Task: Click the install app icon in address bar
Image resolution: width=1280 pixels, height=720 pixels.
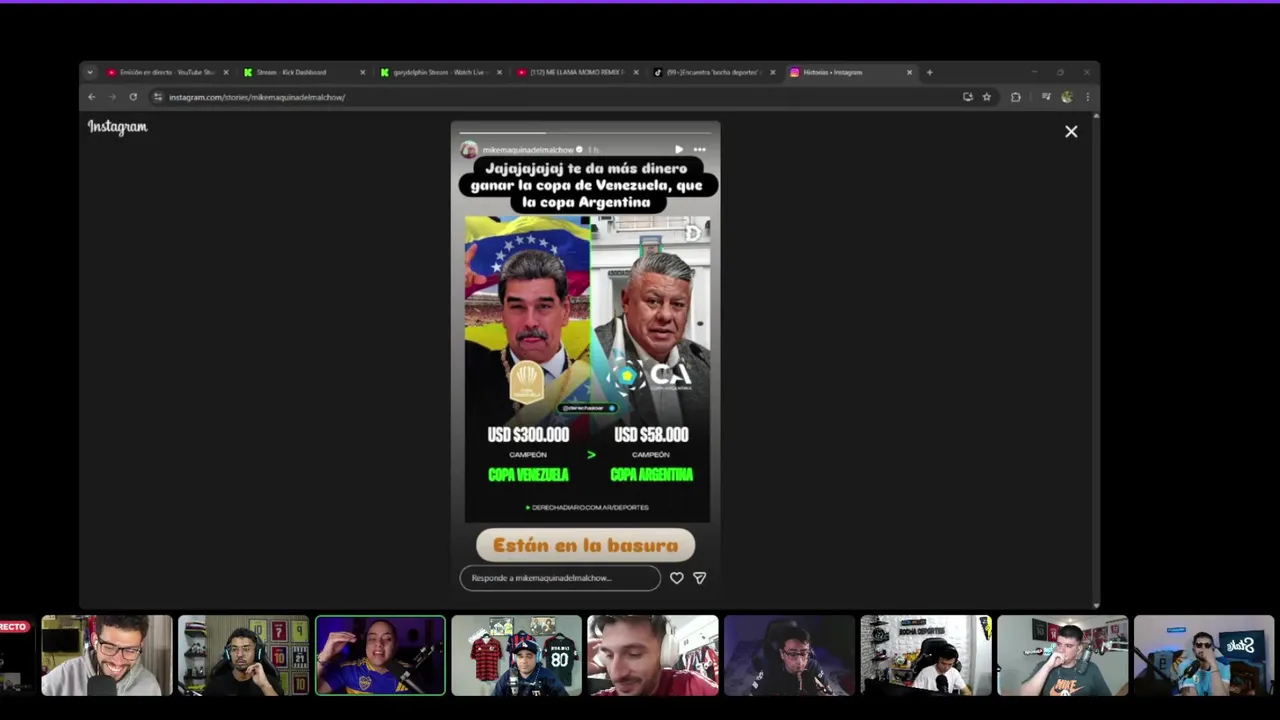Action: pos(967,97)
